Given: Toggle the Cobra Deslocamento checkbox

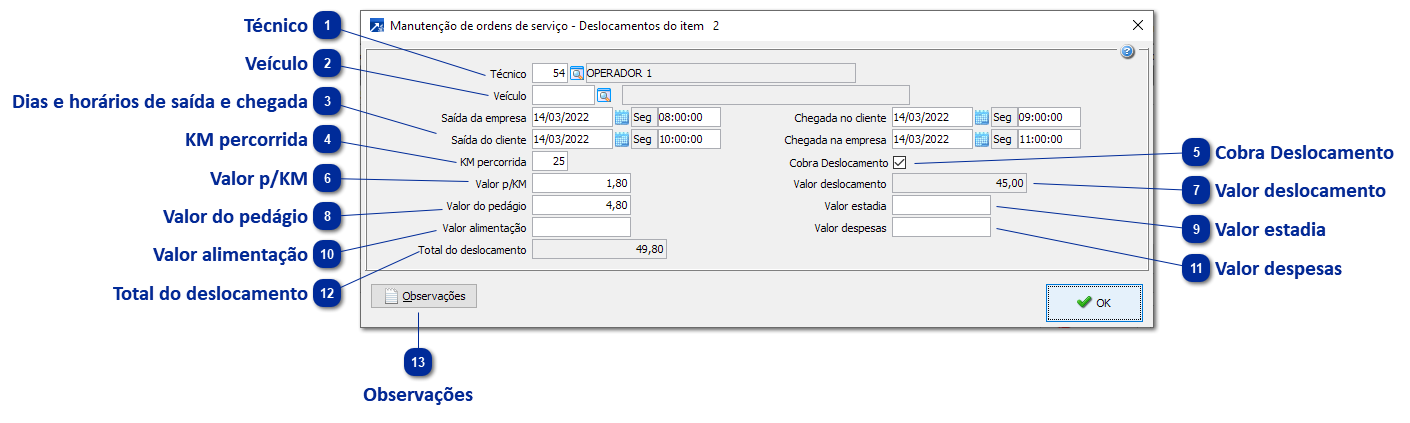Looking at the screenshot, I should click(x=899, y=162).
